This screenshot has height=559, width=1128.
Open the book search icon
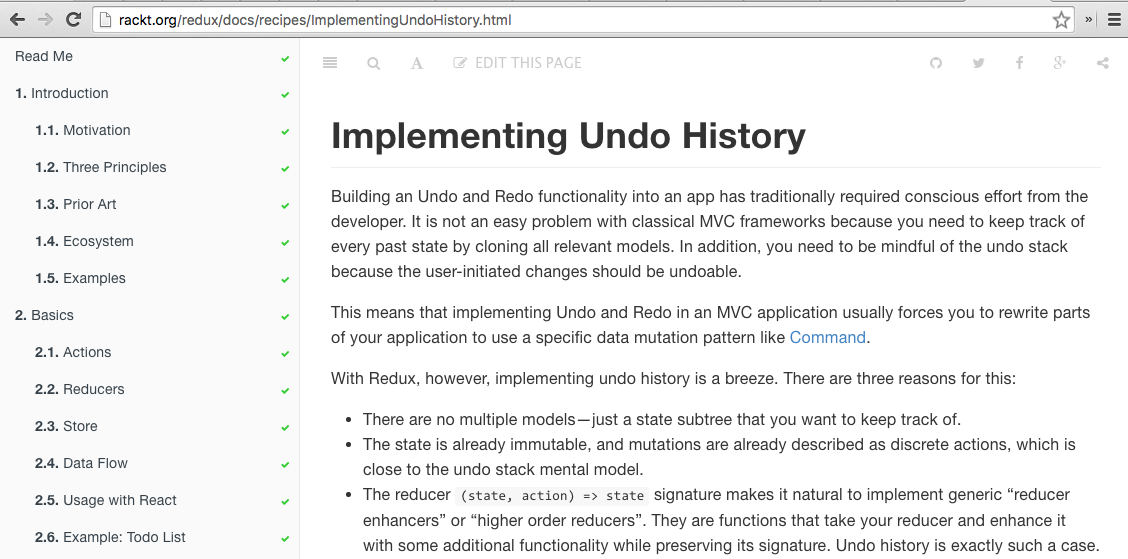[373, 63]
